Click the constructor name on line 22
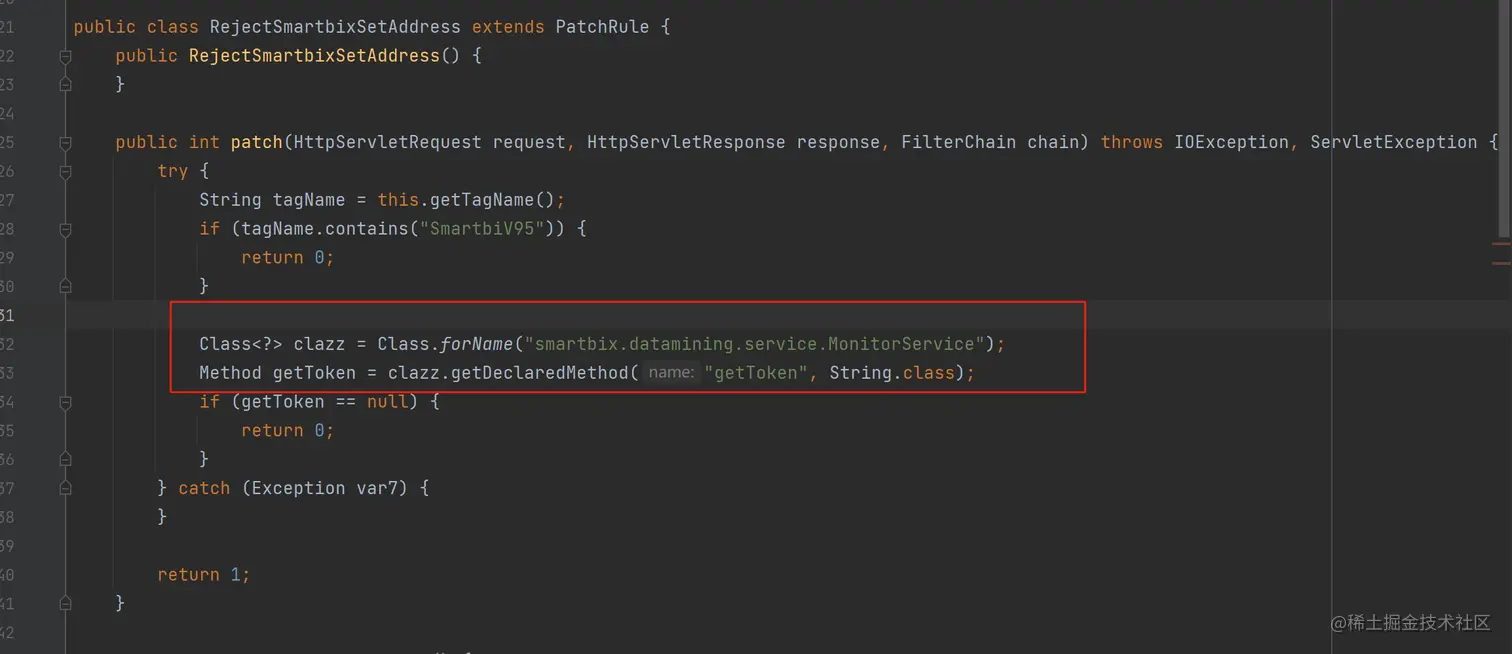Image resolution: width=1512 pixels, height=654 pixels. point(314,56)
